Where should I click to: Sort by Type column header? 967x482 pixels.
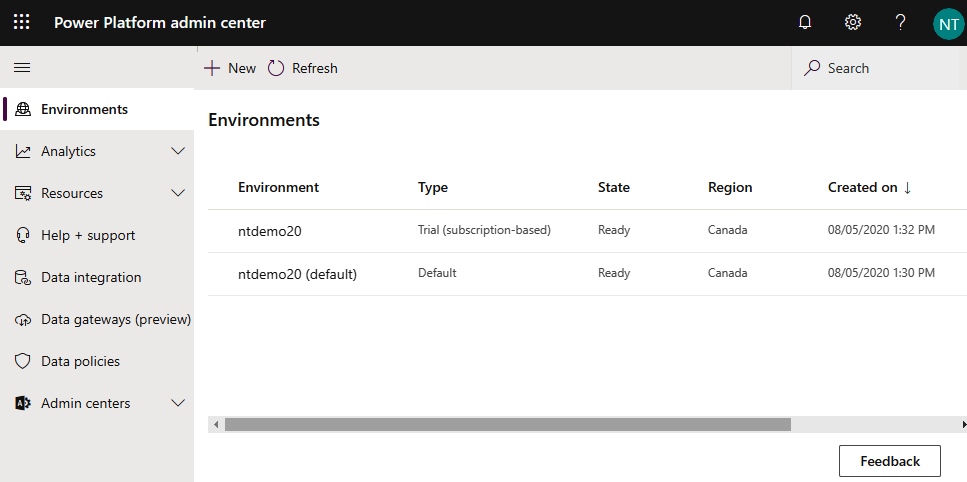pyautogui.click(x=432, y=187)
